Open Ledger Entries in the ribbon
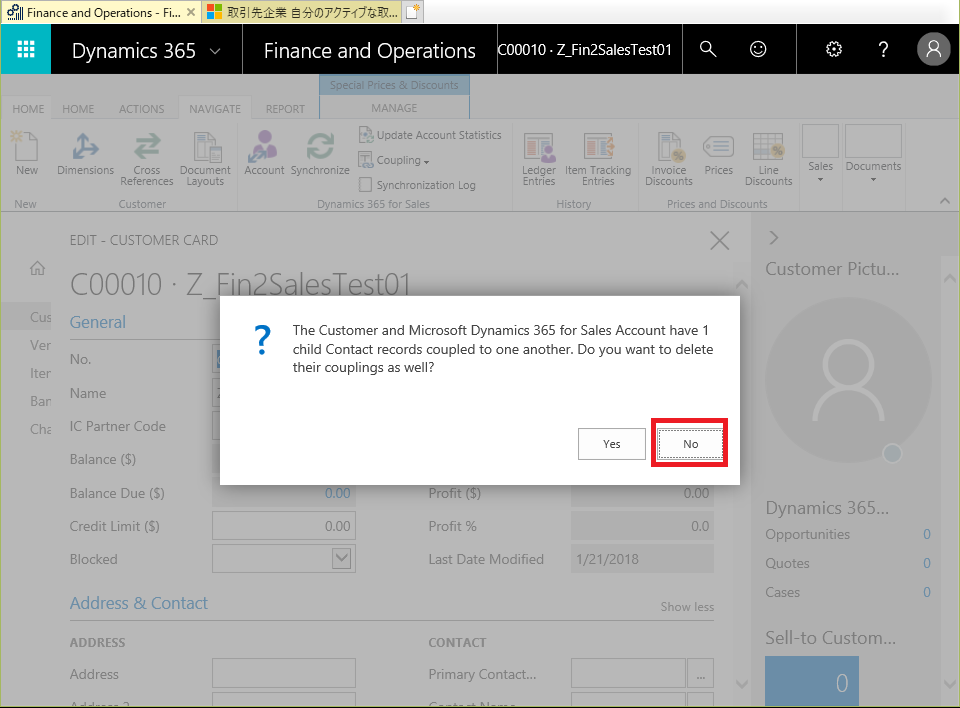Viewport: 960px width, 708px height. coord(539,158)
